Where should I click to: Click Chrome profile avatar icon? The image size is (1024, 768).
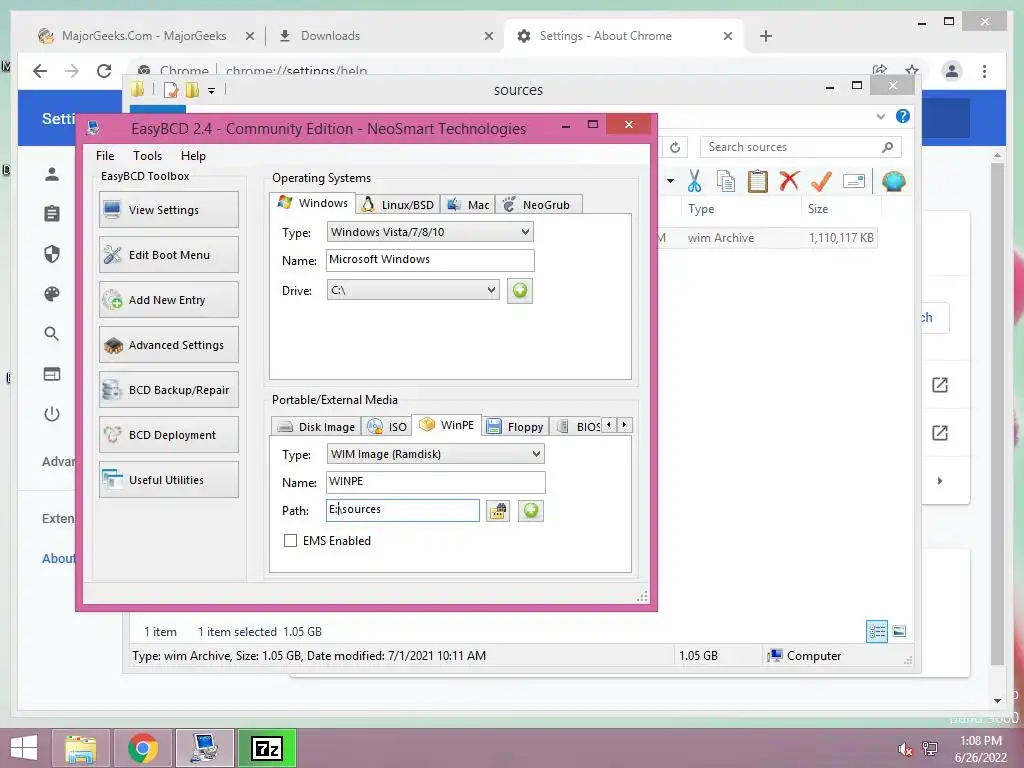pos(952,71)
